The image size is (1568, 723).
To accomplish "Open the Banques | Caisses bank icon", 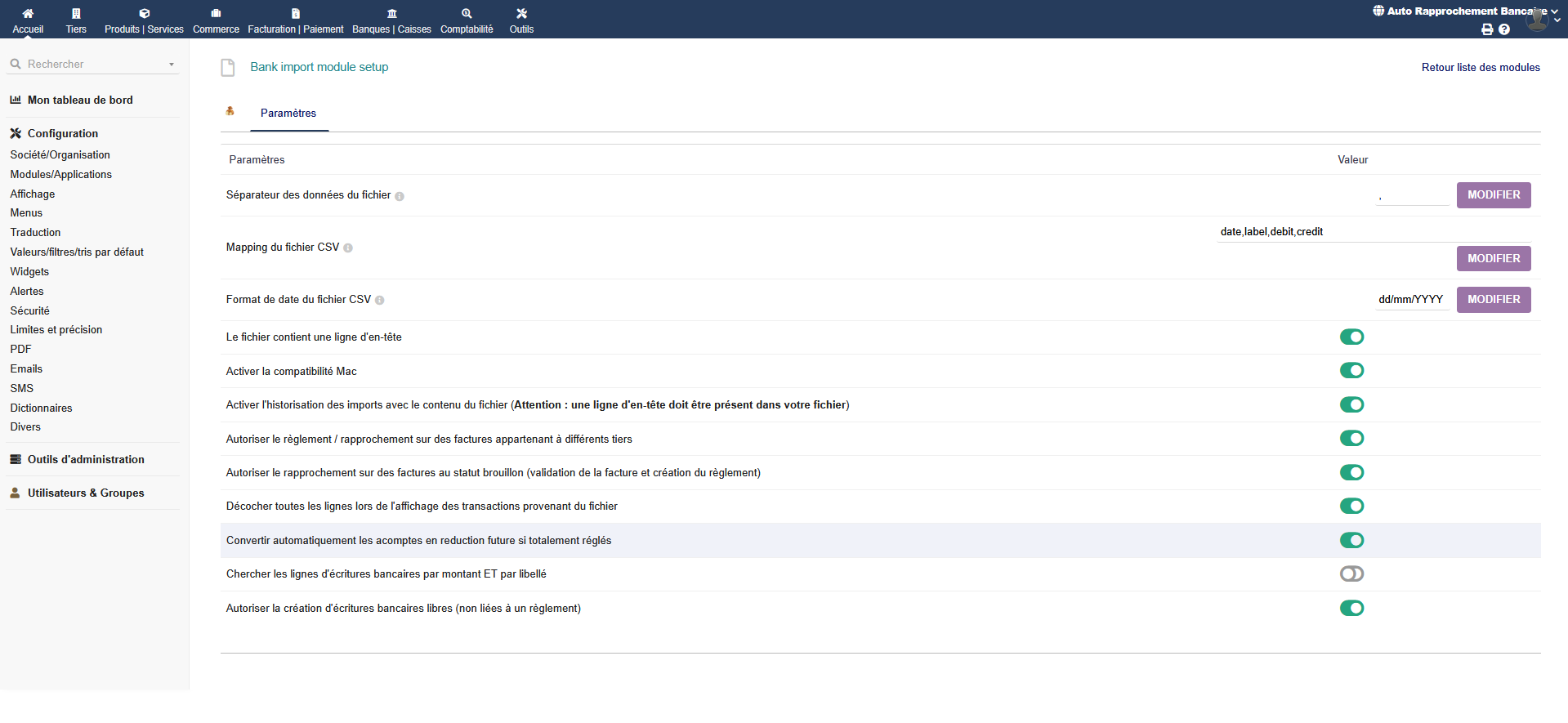I will tap(391, 13).
